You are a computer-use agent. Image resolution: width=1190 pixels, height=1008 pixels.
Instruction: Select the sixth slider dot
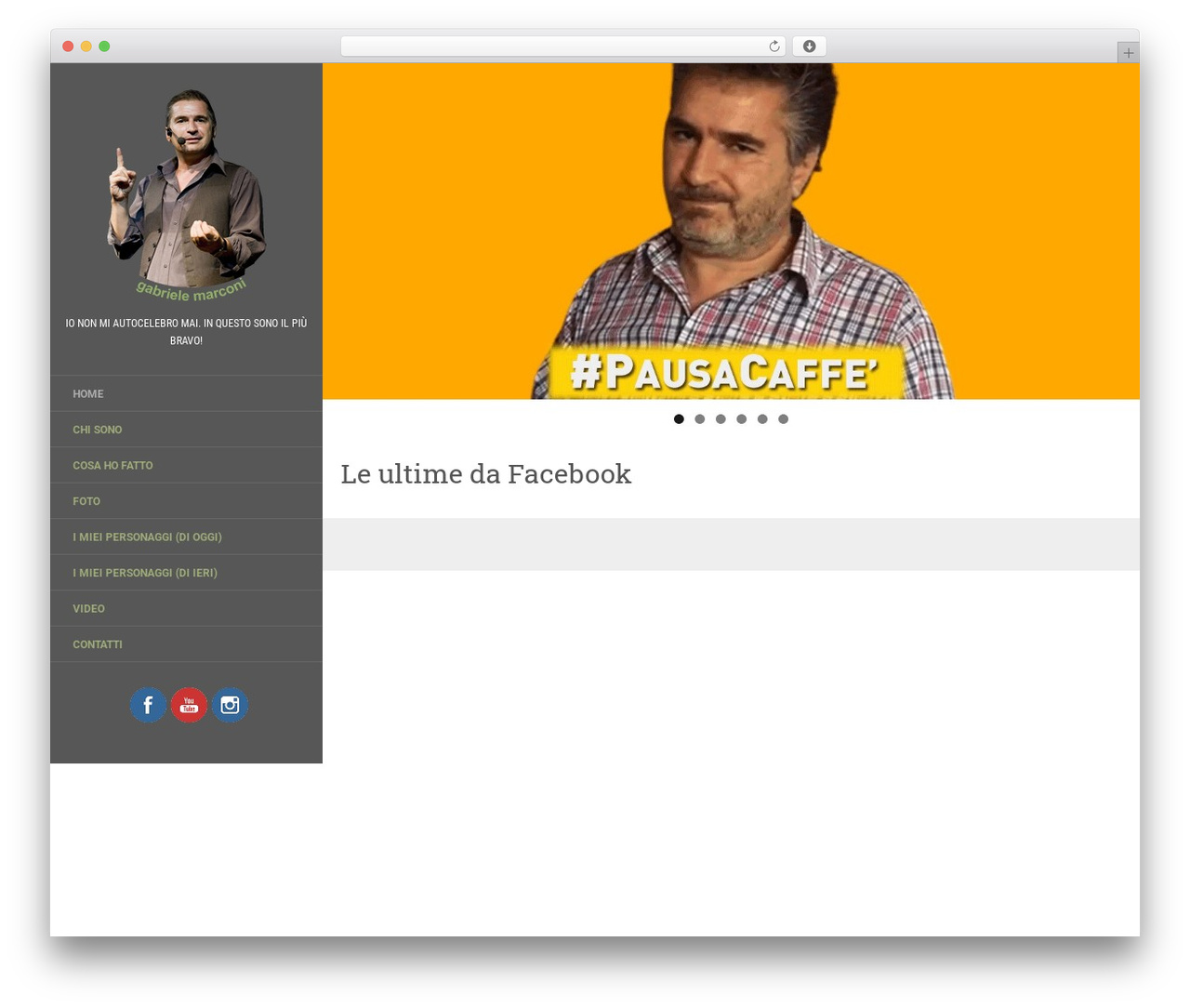click(783, 419)
